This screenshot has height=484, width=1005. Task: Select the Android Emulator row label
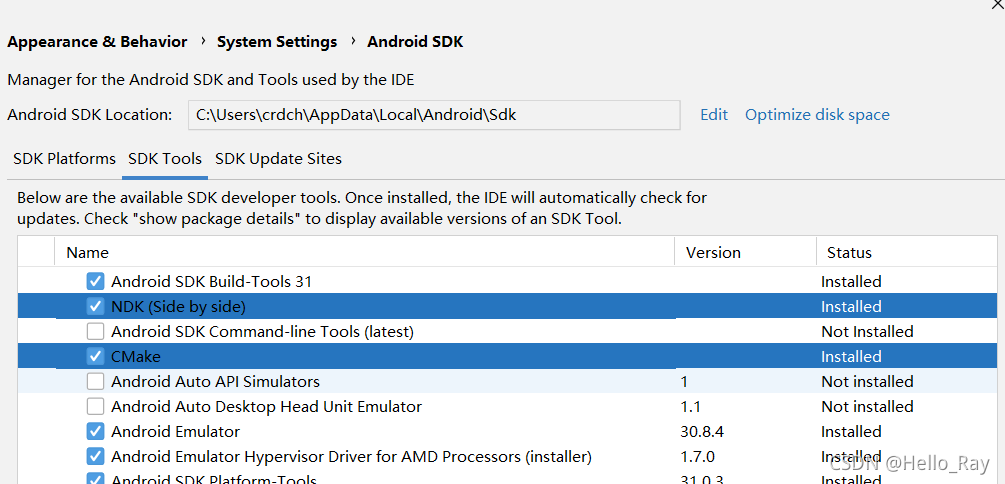click(x=176, y=431)
